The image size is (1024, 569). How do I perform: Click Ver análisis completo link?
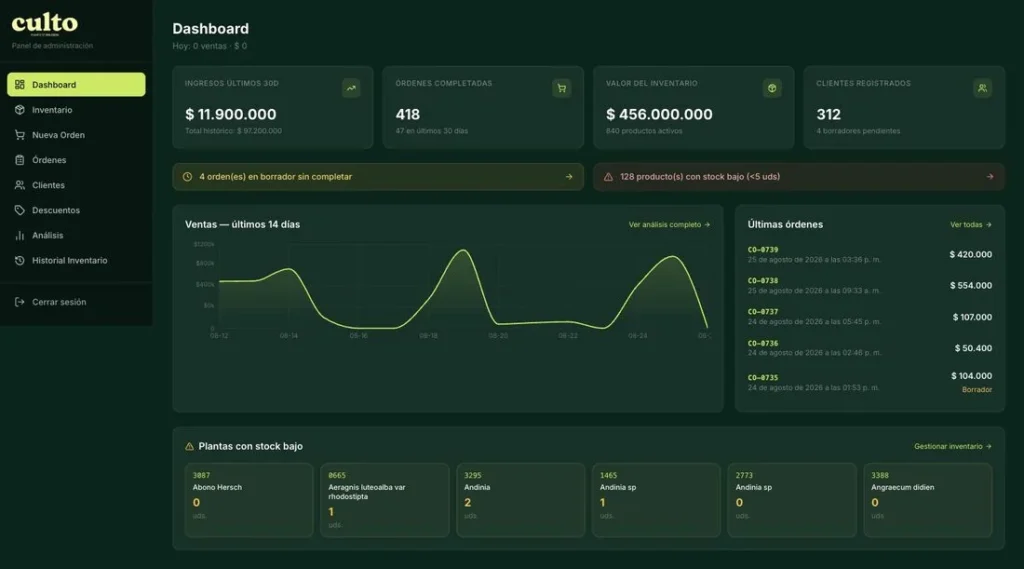[x=669, y=225]
